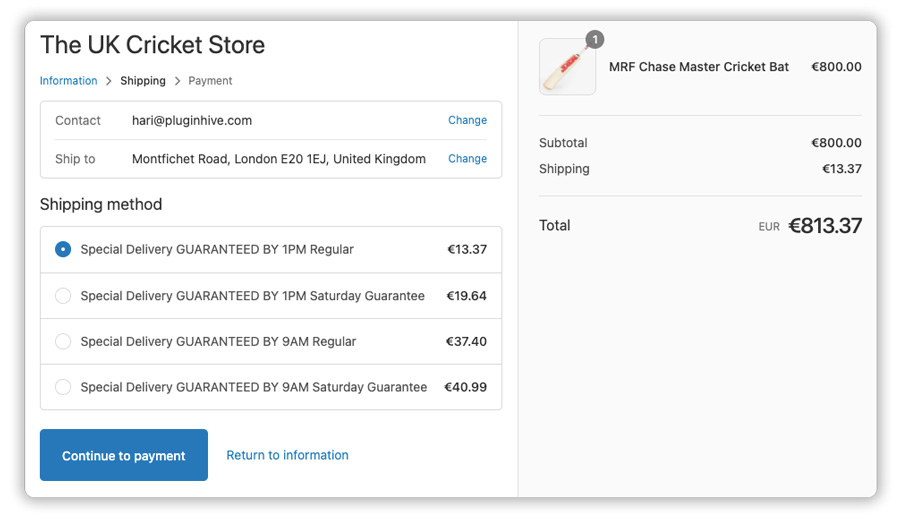The width and height of the screenshot is (900, 519).
Task: Click the €13.37 price in shipping methods
Action: (467, 249)
